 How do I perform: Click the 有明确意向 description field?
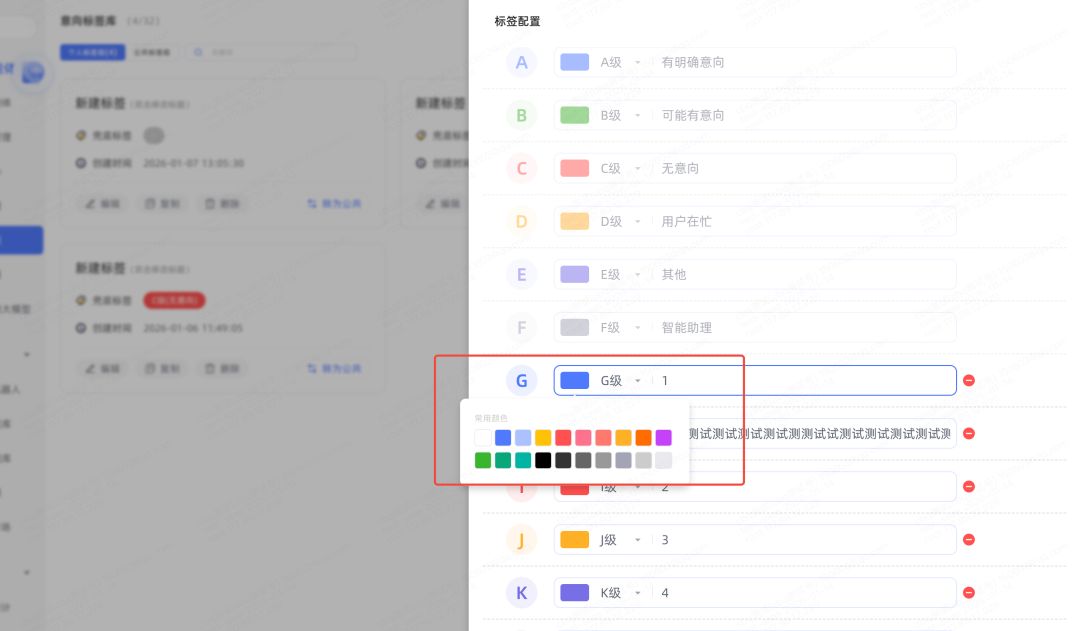click(800, 62)
